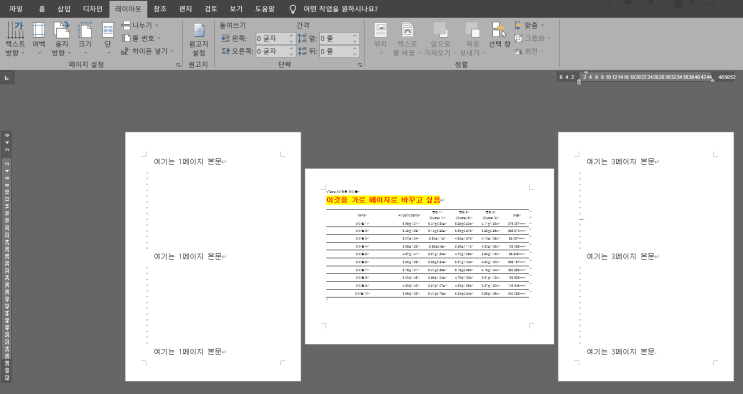
Task: Open the 단 (columns) tool
Action: click(108, 39)
